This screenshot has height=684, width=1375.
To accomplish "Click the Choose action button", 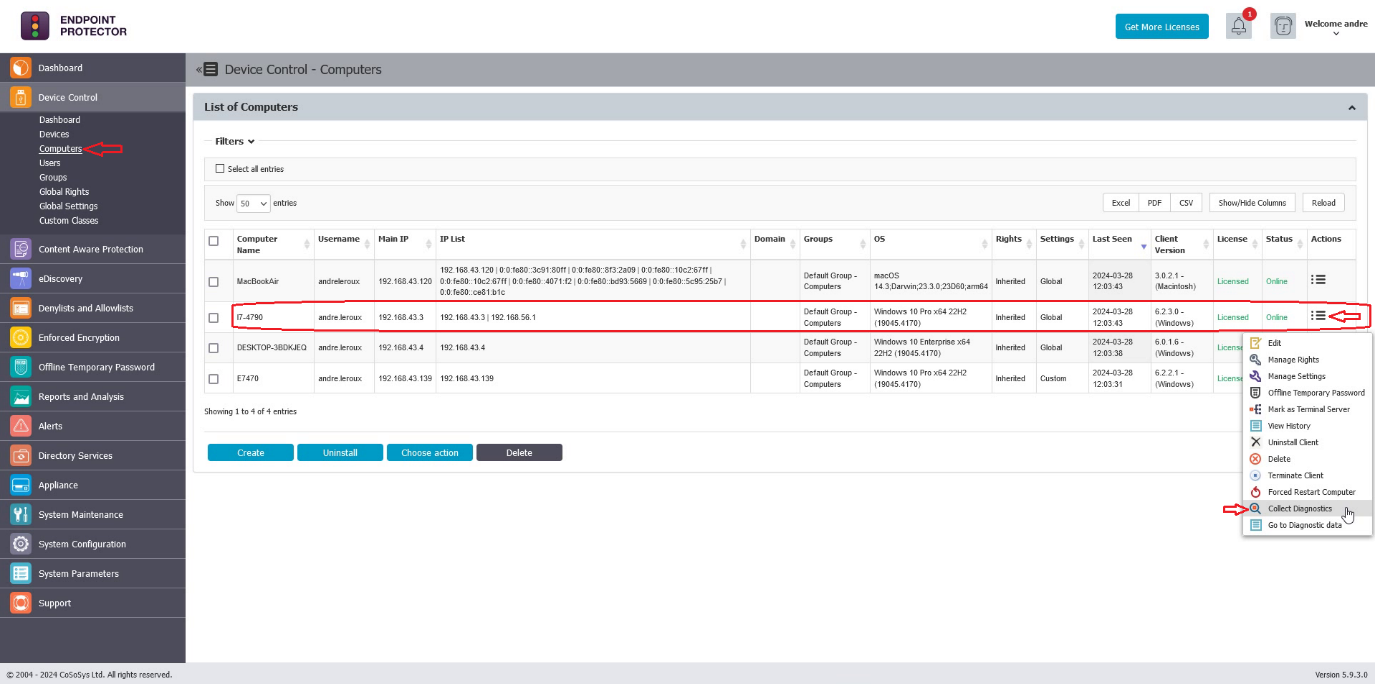I will pyautogui.click(x=430, y=453).
